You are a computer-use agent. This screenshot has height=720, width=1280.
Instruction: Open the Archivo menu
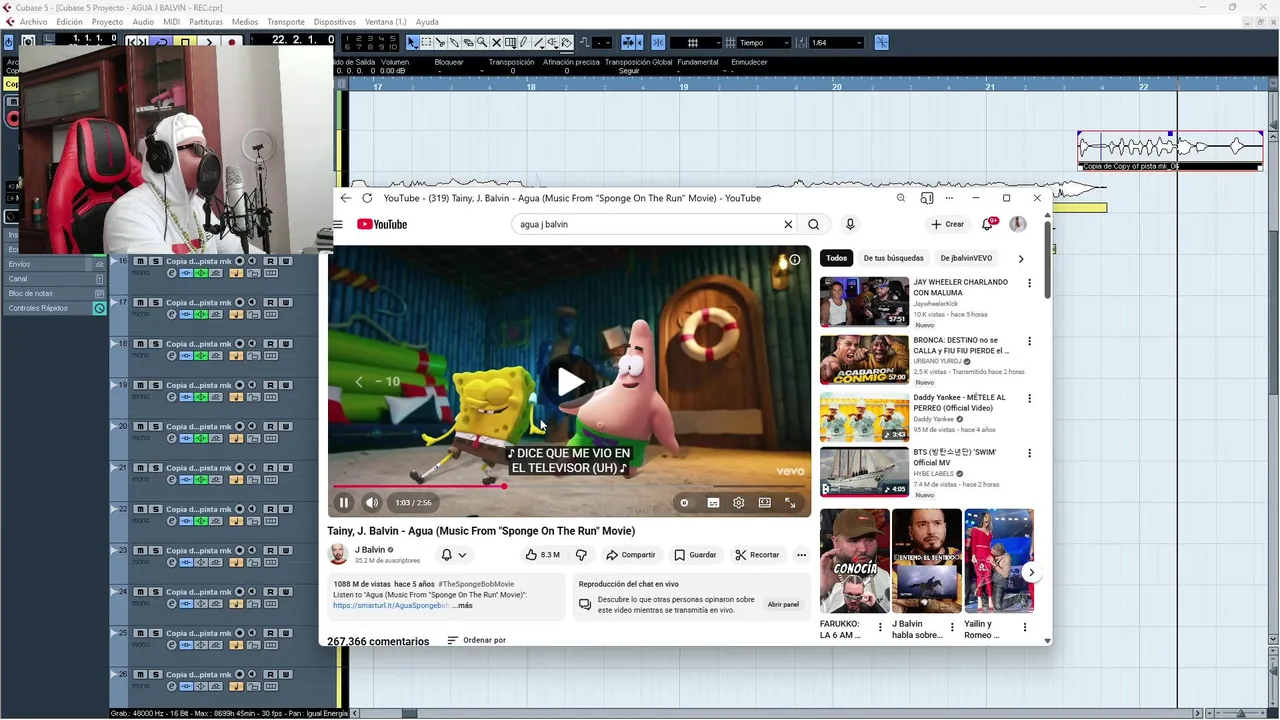[x=33, y=22]
